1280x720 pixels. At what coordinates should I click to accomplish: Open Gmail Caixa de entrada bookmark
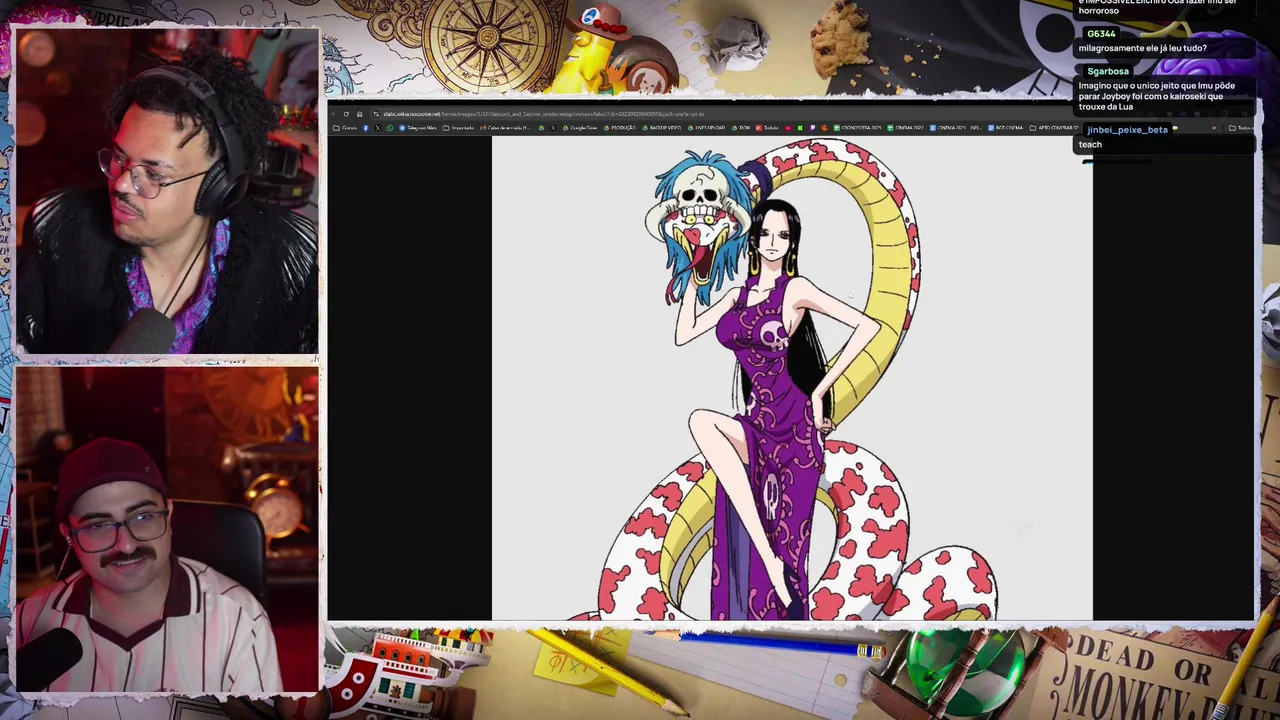(x=505, y=128)
